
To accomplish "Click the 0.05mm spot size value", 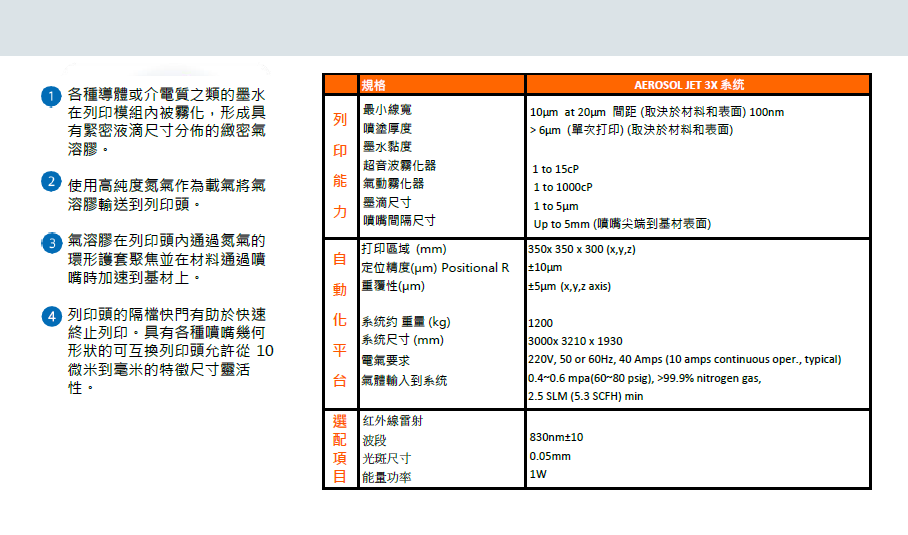I will [550, 456].
